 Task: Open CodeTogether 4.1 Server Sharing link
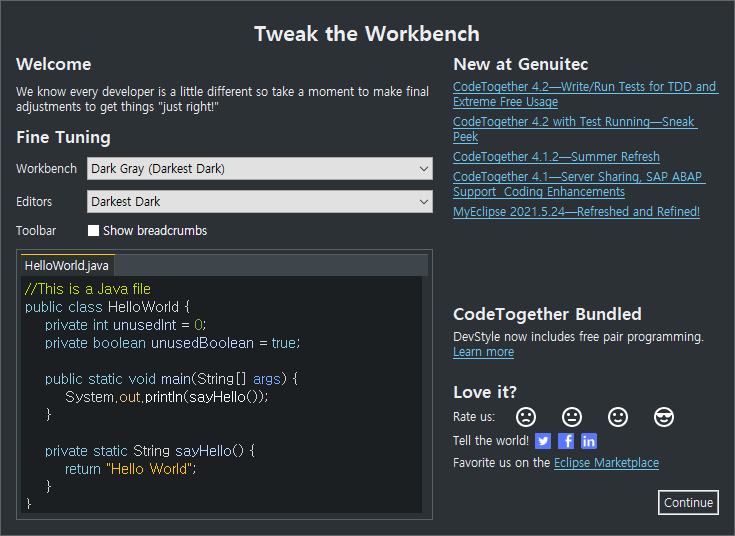579,184
